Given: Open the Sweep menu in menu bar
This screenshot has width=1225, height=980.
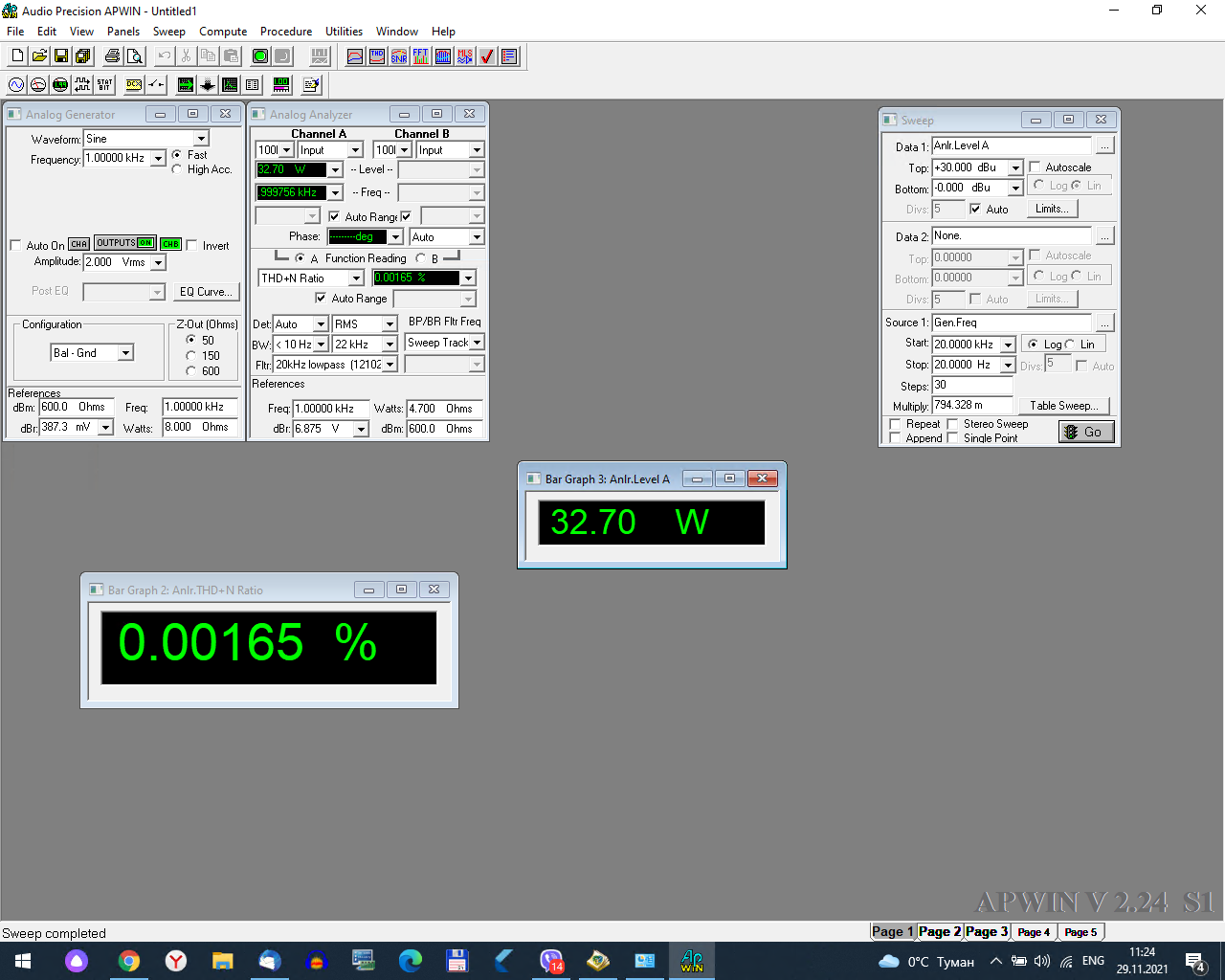Looking at the screenshot, I should pos(169,32).
